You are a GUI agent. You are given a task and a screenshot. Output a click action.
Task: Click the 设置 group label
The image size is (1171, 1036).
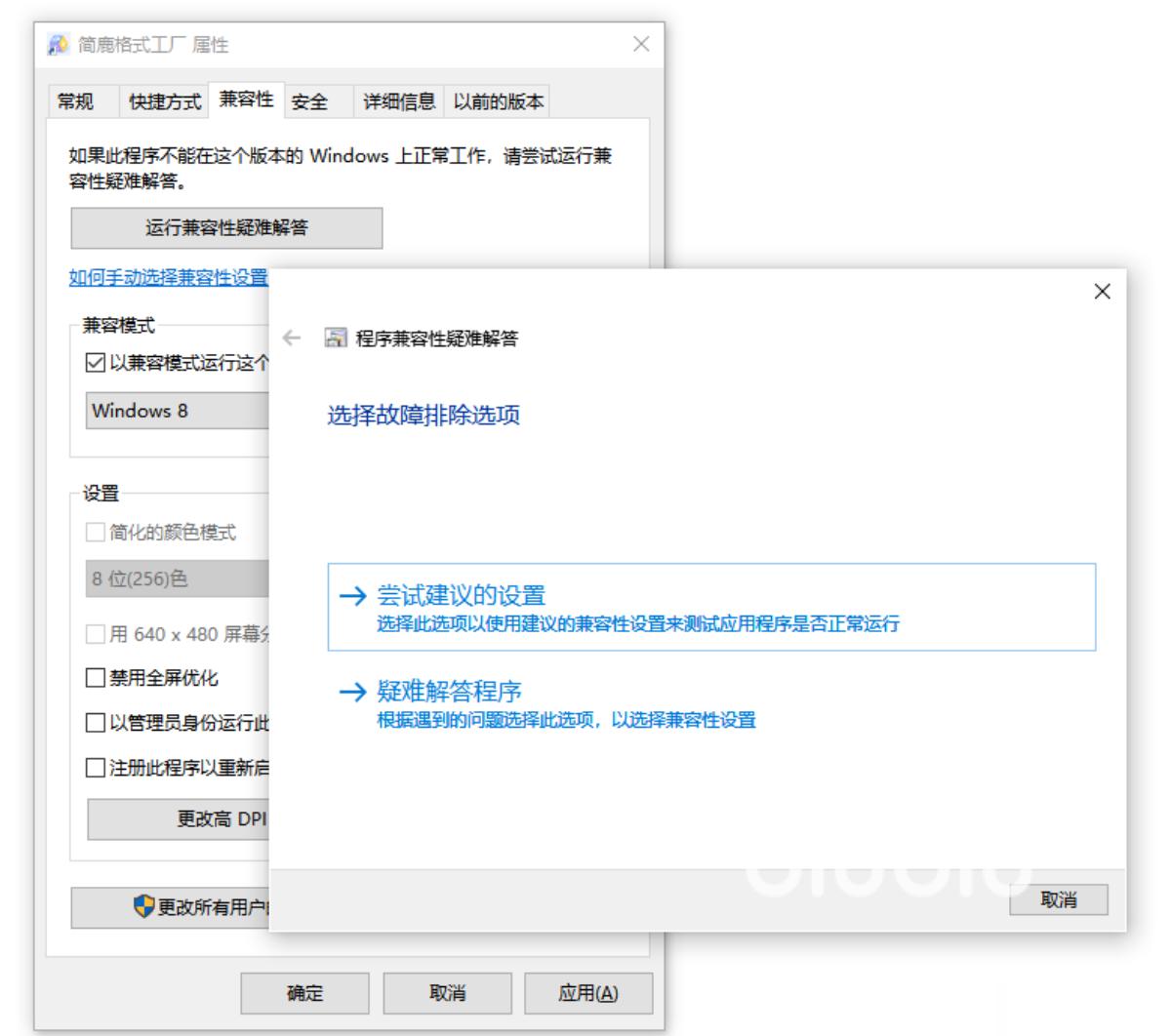pos(101,494)
